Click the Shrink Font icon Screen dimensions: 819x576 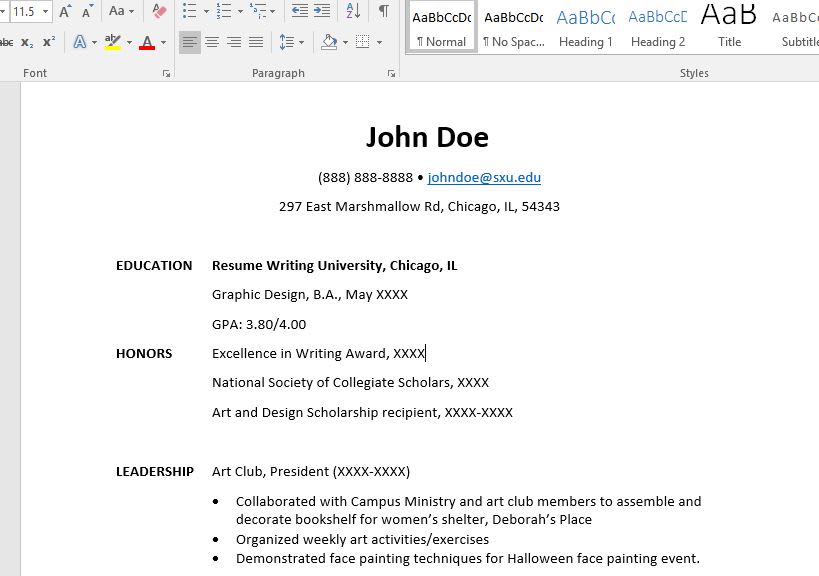(x=87, y=11)
